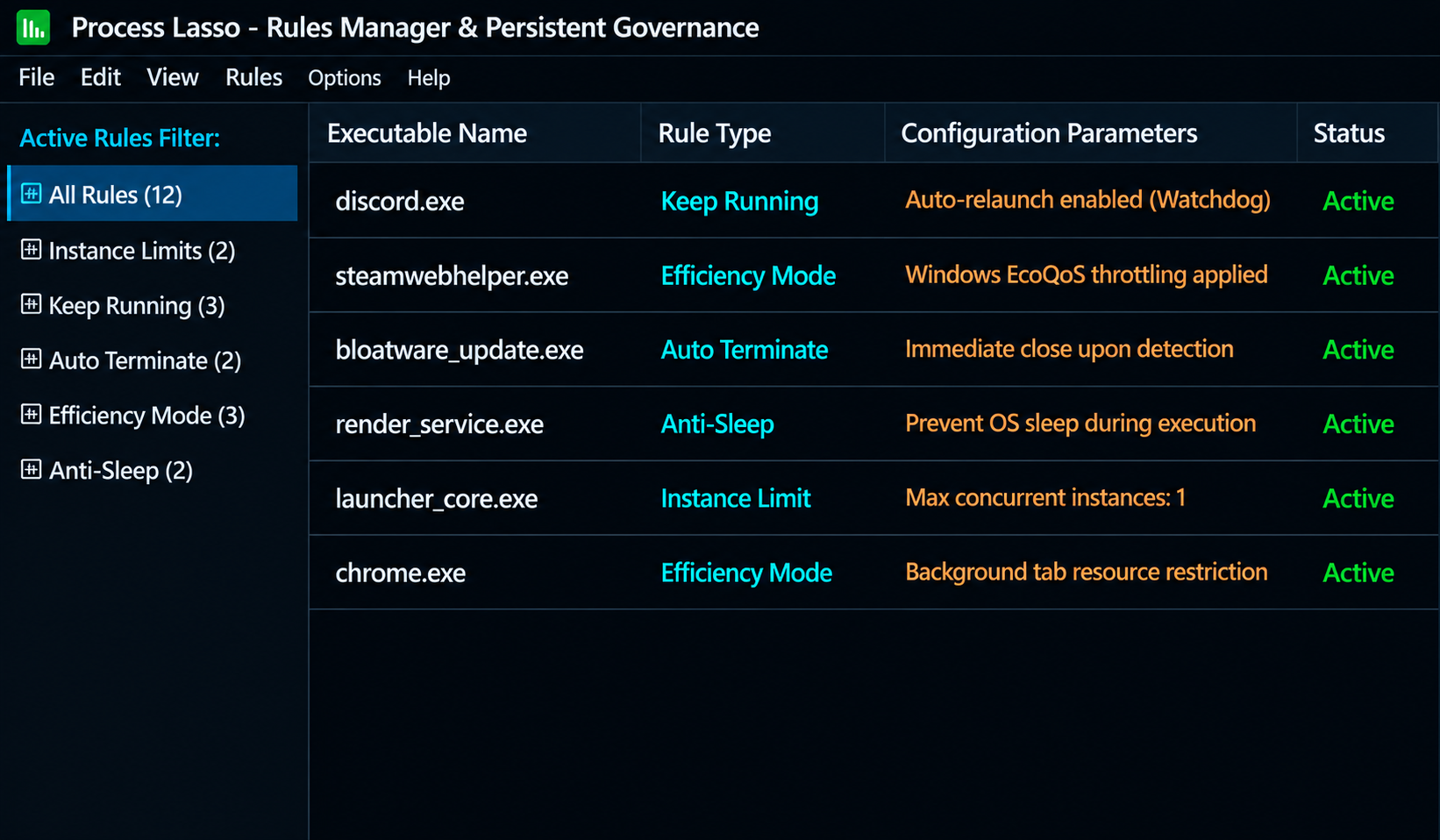The height and width of the screenshot is (840, 1440).
Task: Expand the Efficiency Mode plus icon
Action: [31, 414]
